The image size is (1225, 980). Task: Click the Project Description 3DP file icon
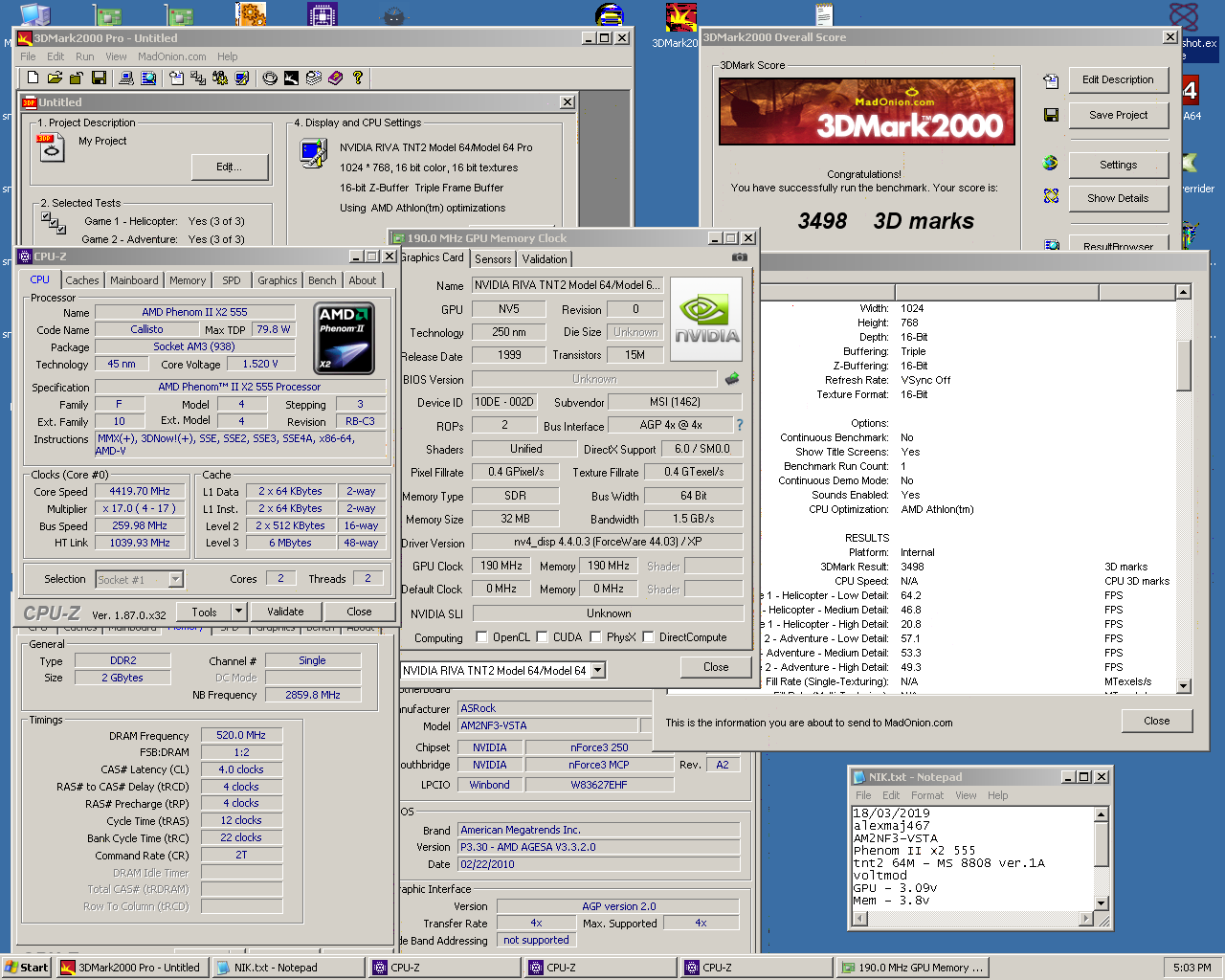tap(51, 147)
